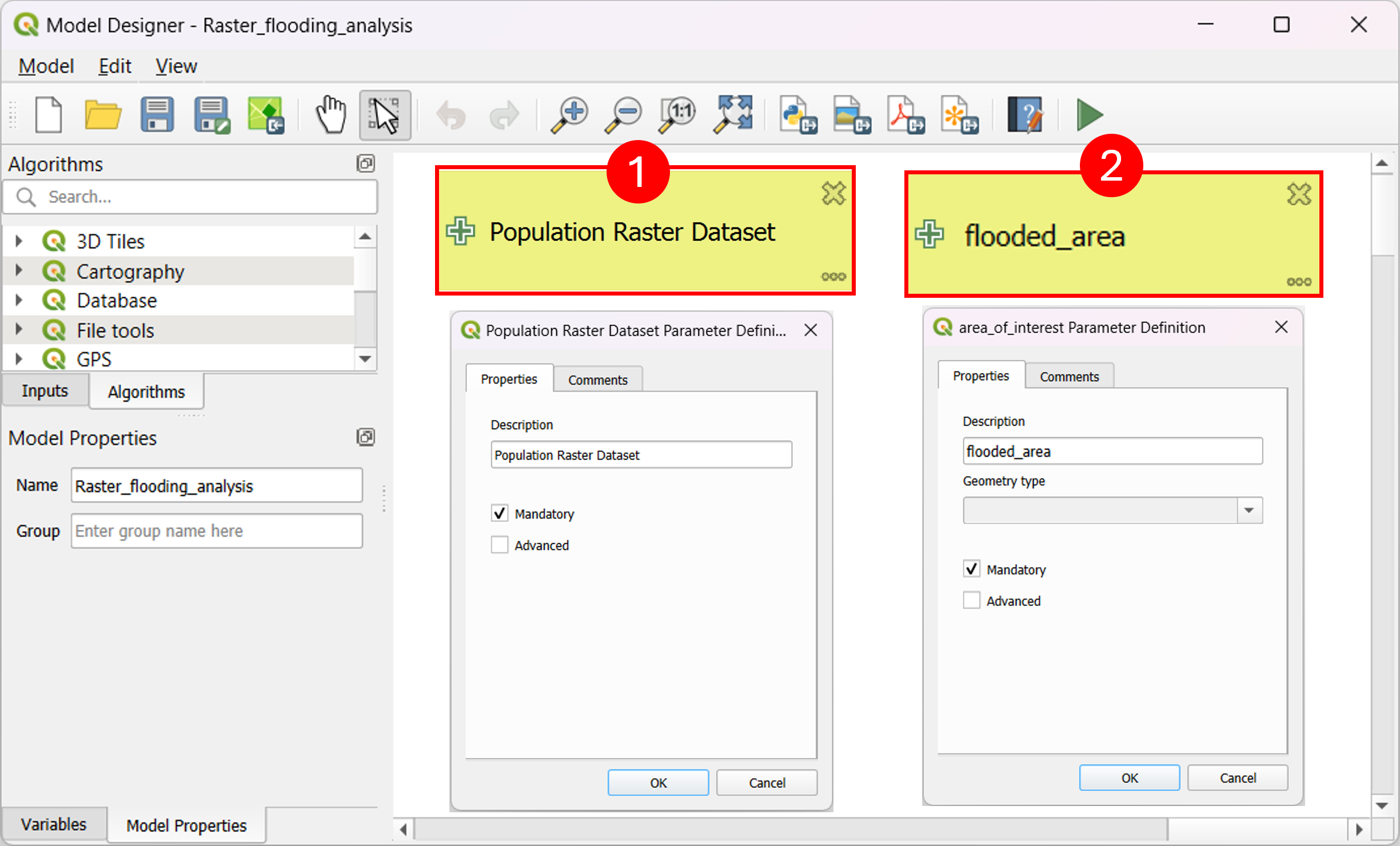Open the View menu
The height and width of the screenshot is (846, 1400).
(x=176, y=66)
